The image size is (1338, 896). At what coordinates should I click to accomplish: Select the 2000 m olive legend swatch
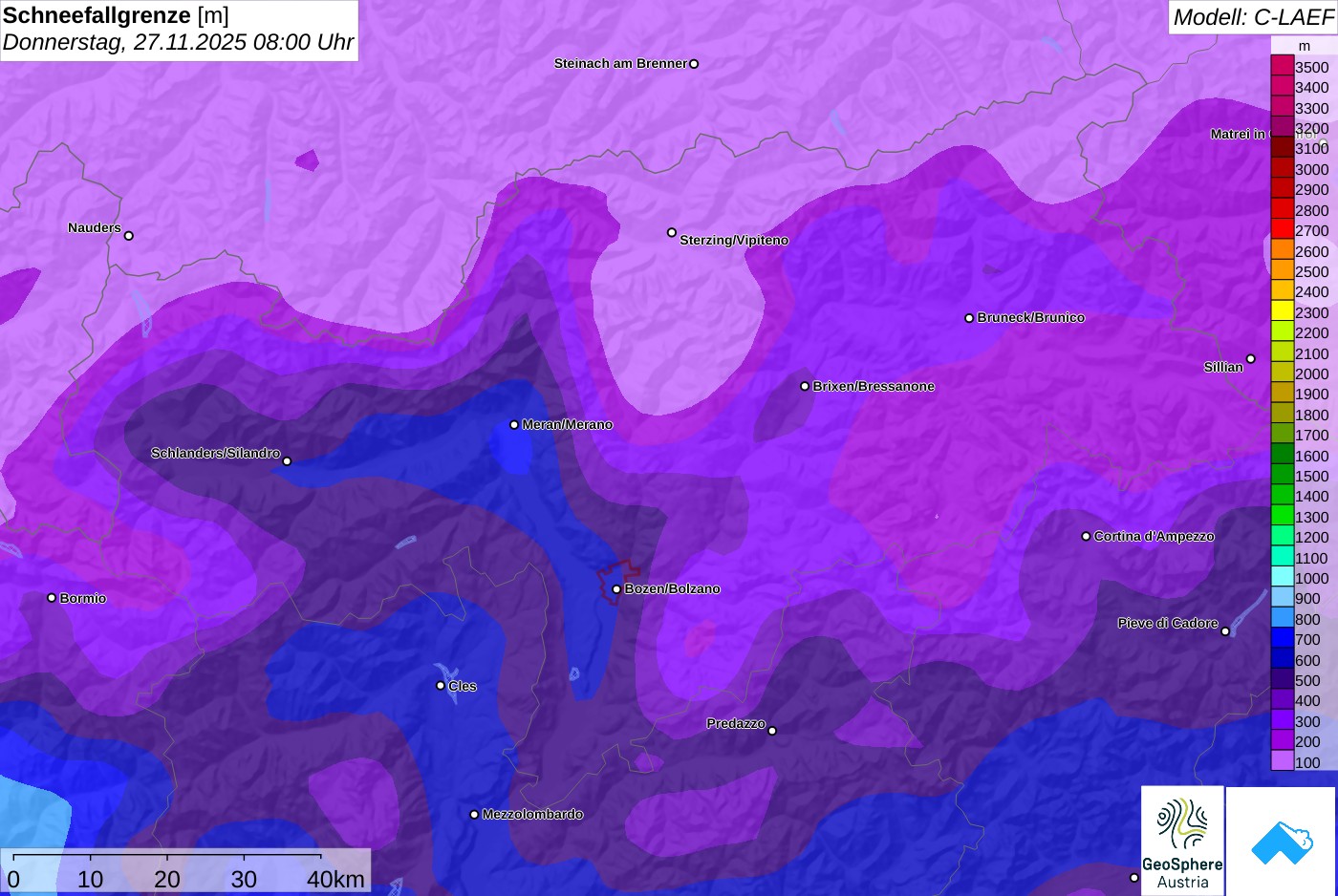tap(1282, 373)
